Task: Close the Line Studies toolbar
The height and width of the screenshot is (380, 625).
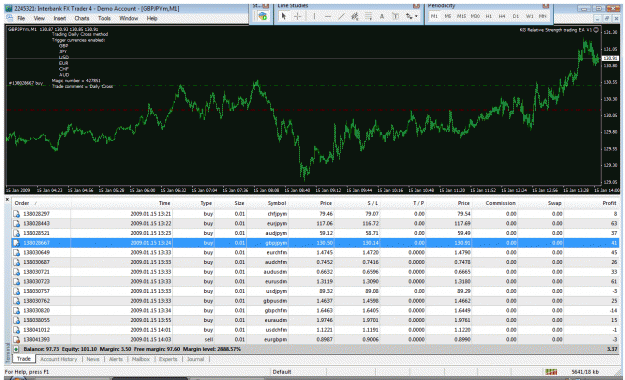Action: [417, 6]
